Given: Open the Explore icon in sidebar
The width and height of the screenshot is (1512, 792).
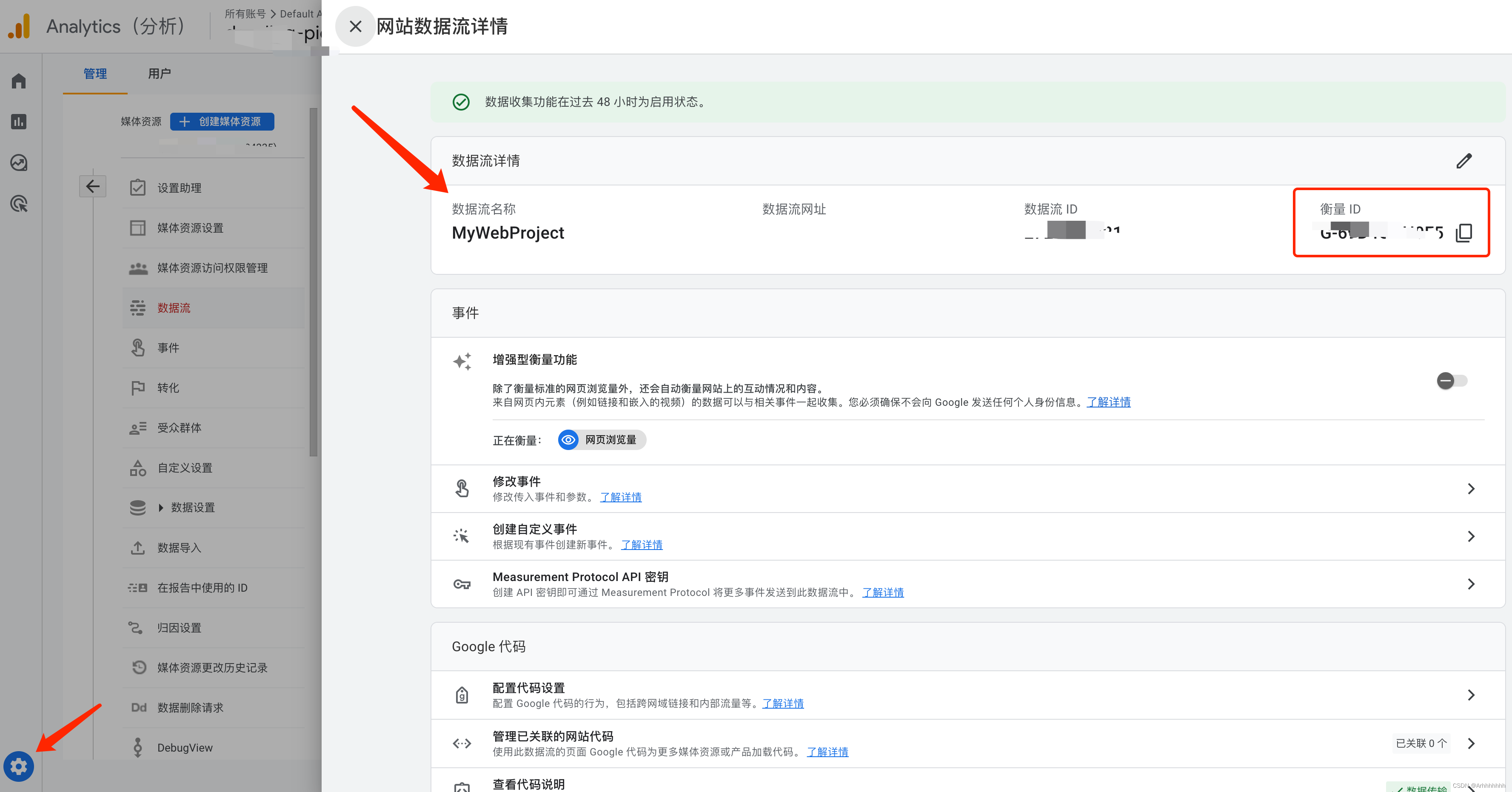Looking at the screenshot, I should coord(19,162).
